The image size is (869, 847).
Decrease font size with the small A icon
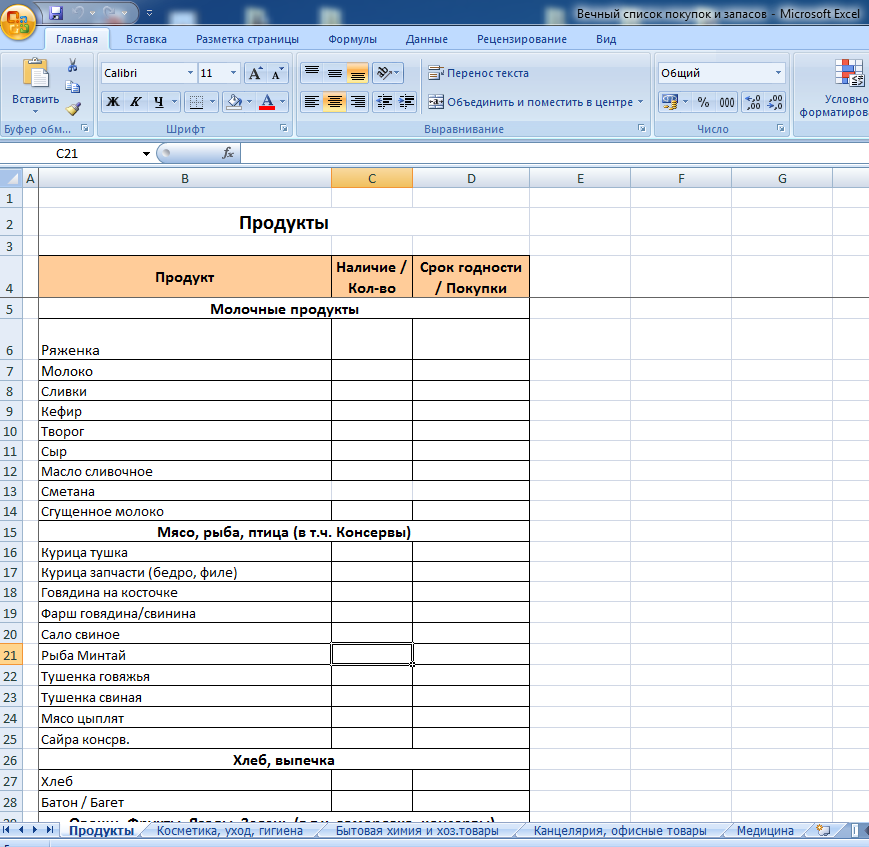click(277, 73)
